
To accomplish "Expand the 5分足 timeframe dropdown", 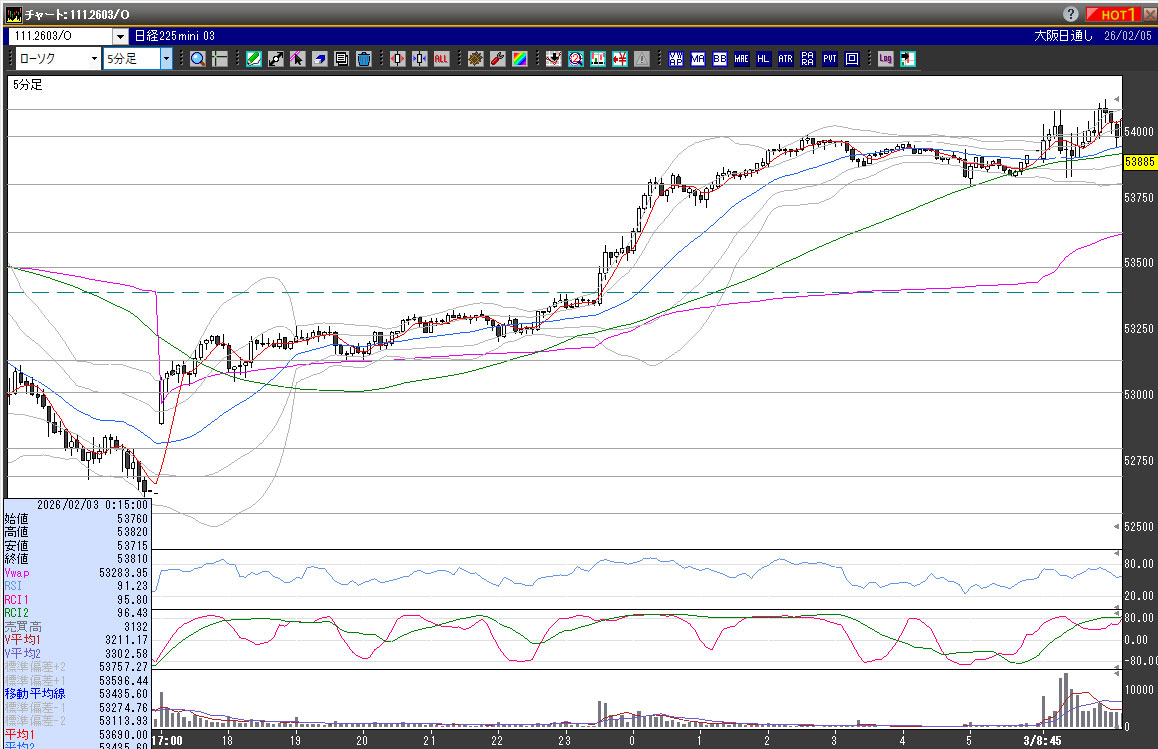I will 166,59.
